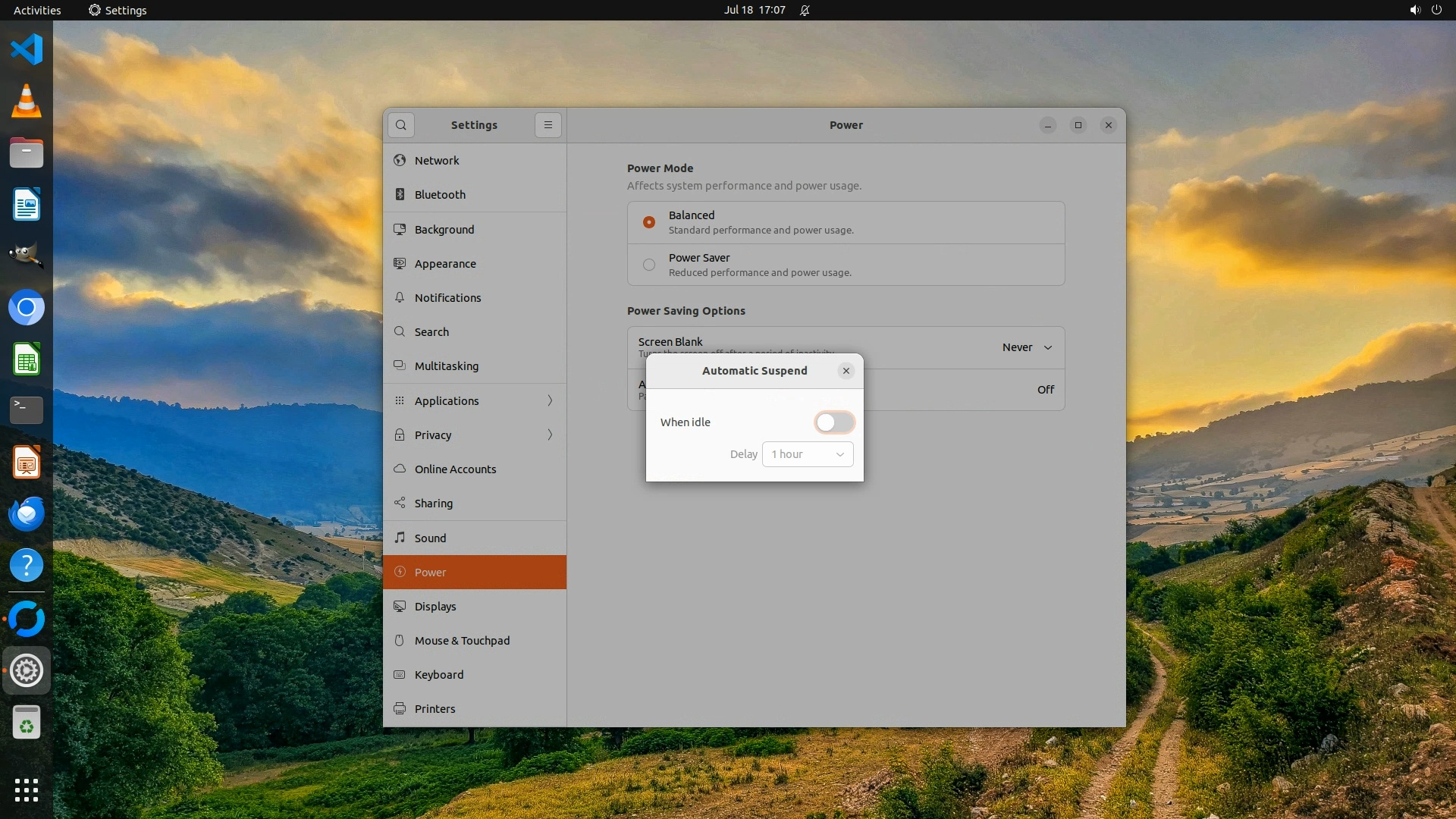This screenshot has width=1456, height=819.
Task: Click the system volume icon
Action: click(1414, 10)
